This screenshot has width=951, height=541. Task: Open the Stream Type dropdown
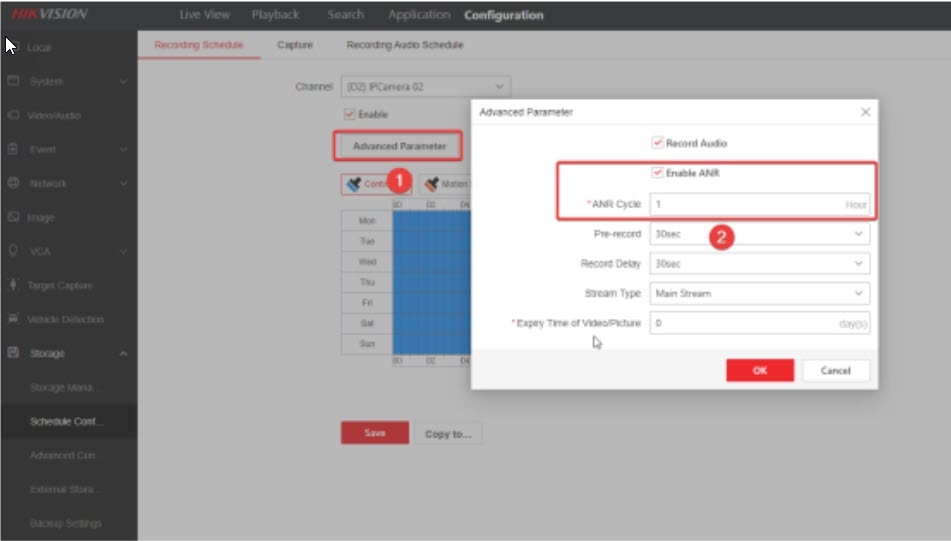(759, 294)
